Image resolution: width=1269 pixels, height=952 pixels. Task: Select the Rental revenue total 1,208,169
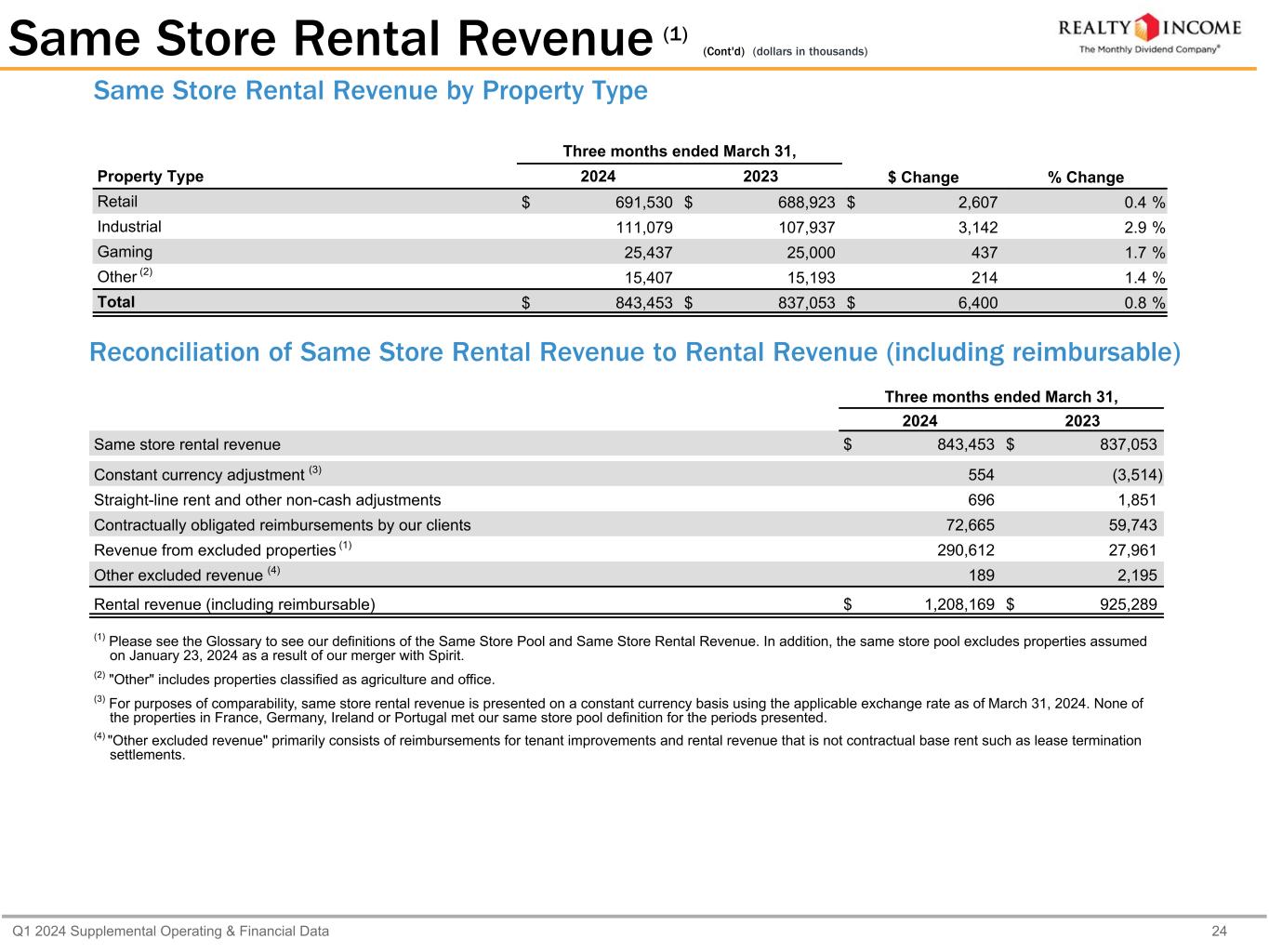coord(959,605)
